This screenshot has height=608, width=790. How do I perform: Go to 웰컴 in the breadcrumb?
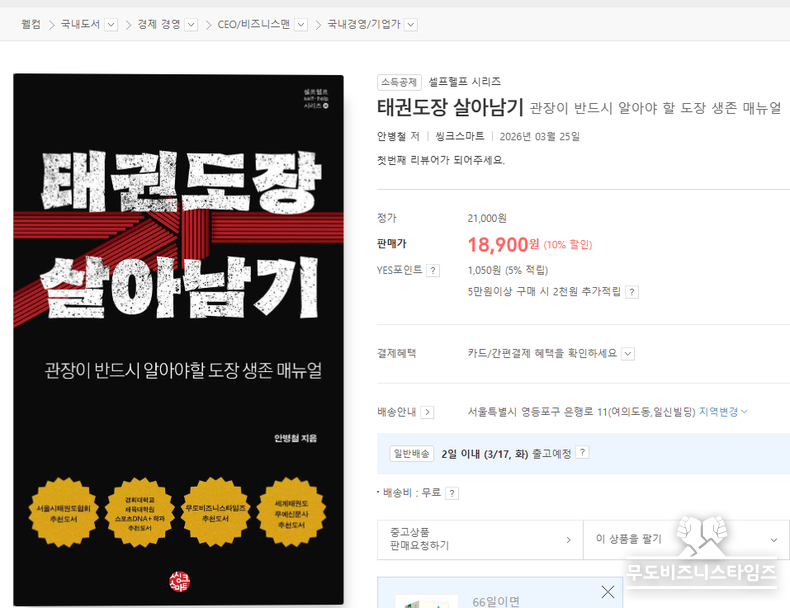pyautogui.click(x=33, y=24)
